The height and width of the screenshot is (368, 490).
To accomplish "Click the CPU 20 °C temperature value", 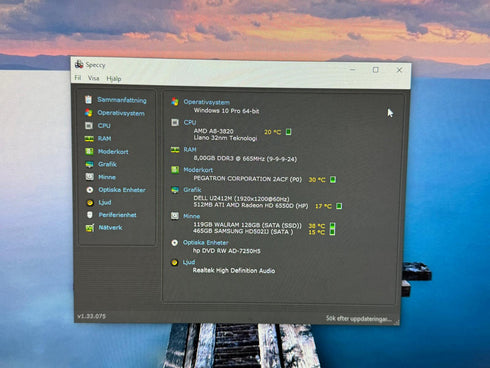I will [x=273, y=132].
